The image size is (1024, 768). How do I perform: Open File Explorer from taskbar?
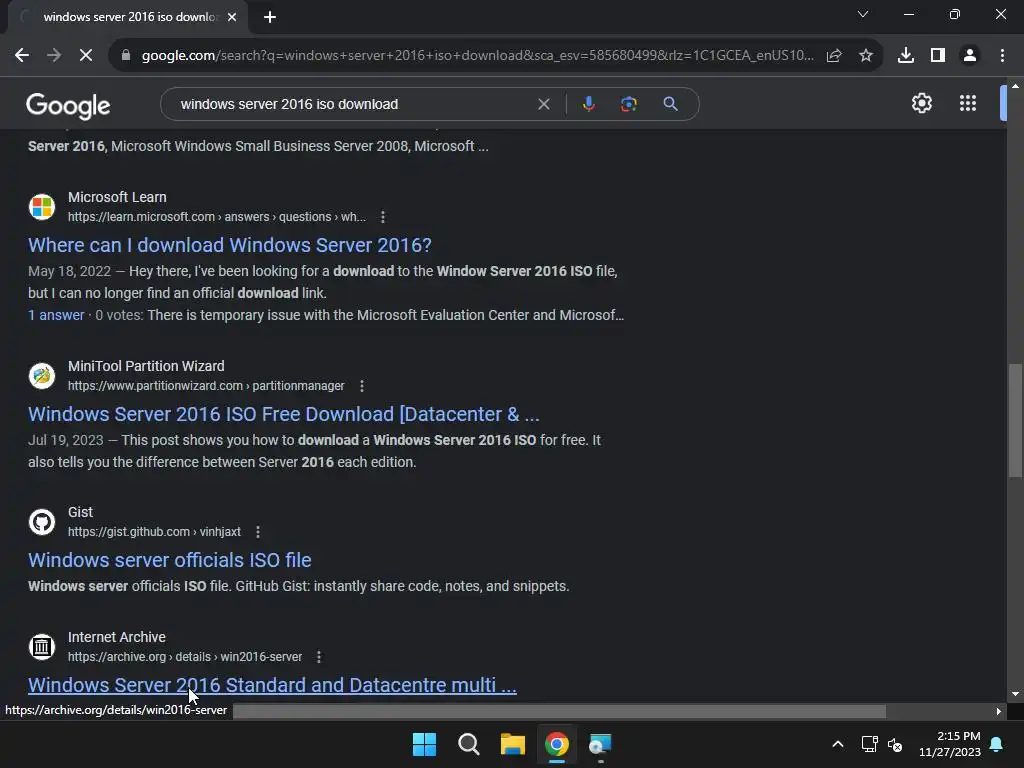pyautogui.click(x=513, y=744)
